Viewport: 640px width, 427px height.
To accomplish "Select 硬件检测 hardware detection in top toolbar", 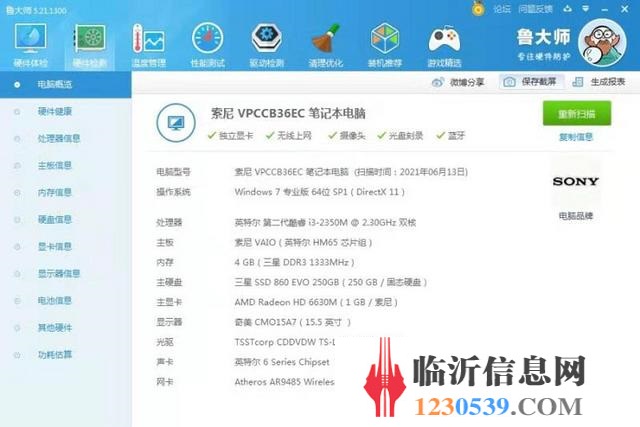I will [90, 45].
